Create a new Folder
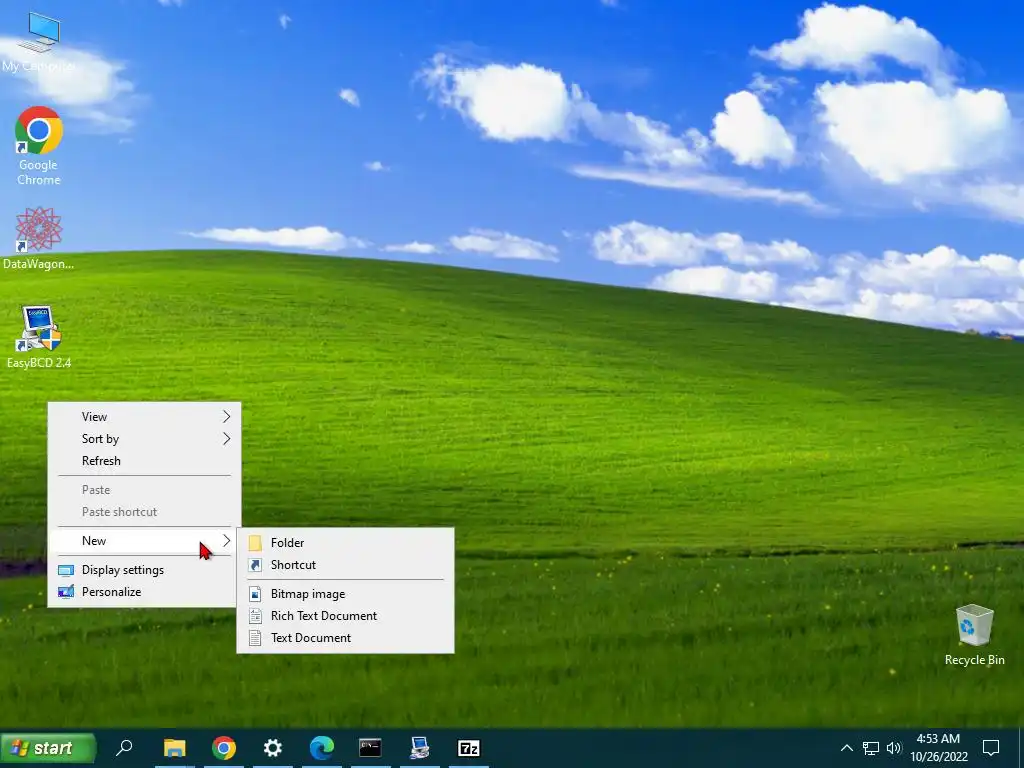 click(x=345, y=543)
